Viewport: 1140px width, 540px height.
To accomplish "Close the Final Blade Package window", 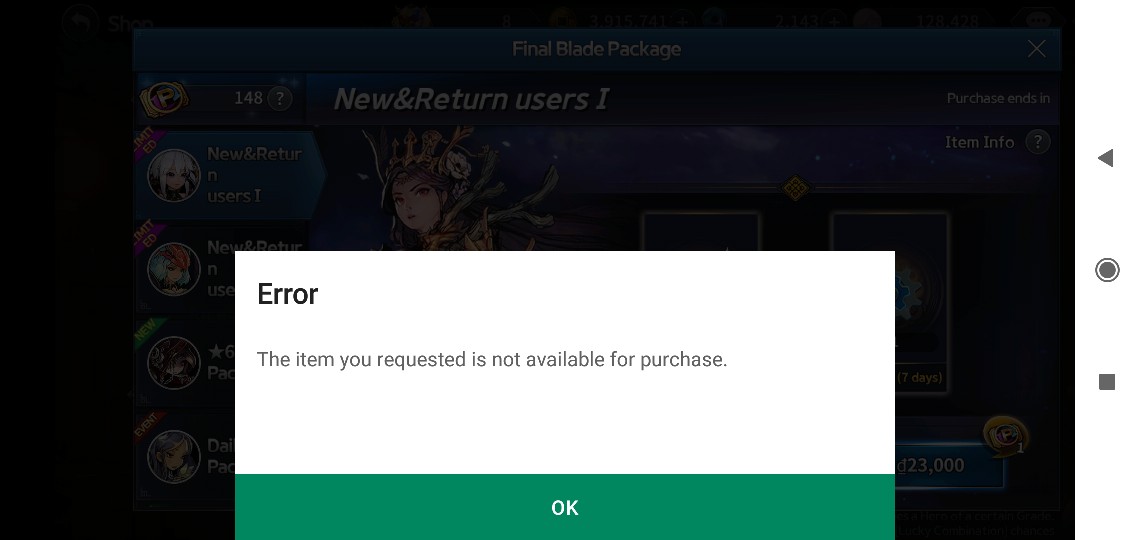I will [1037, 49].
